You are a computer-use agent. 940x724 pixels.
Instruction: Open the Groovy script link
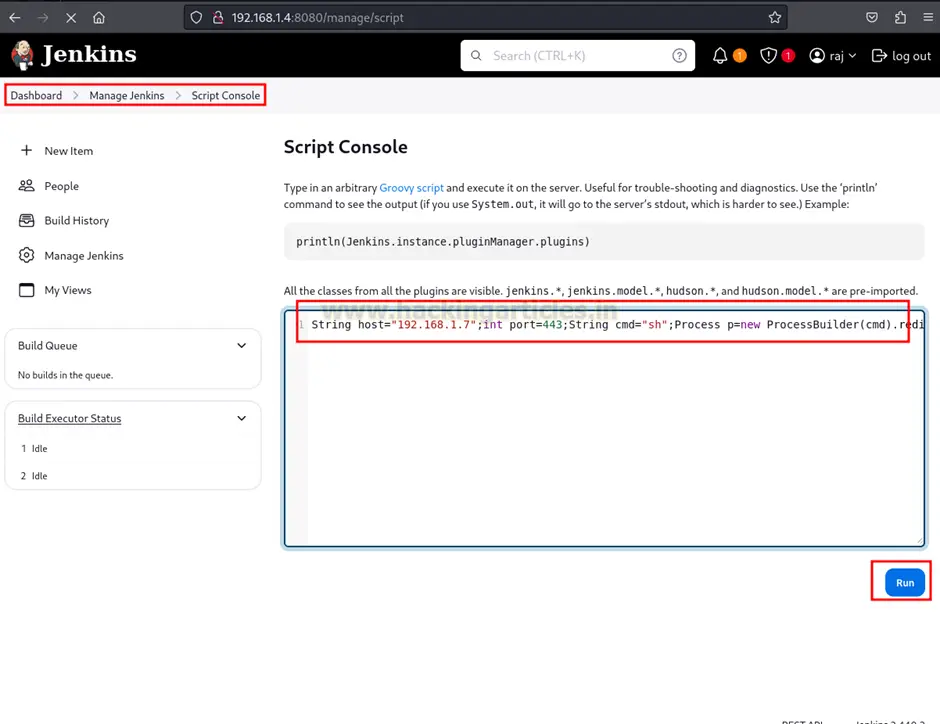tap(411, 188)
